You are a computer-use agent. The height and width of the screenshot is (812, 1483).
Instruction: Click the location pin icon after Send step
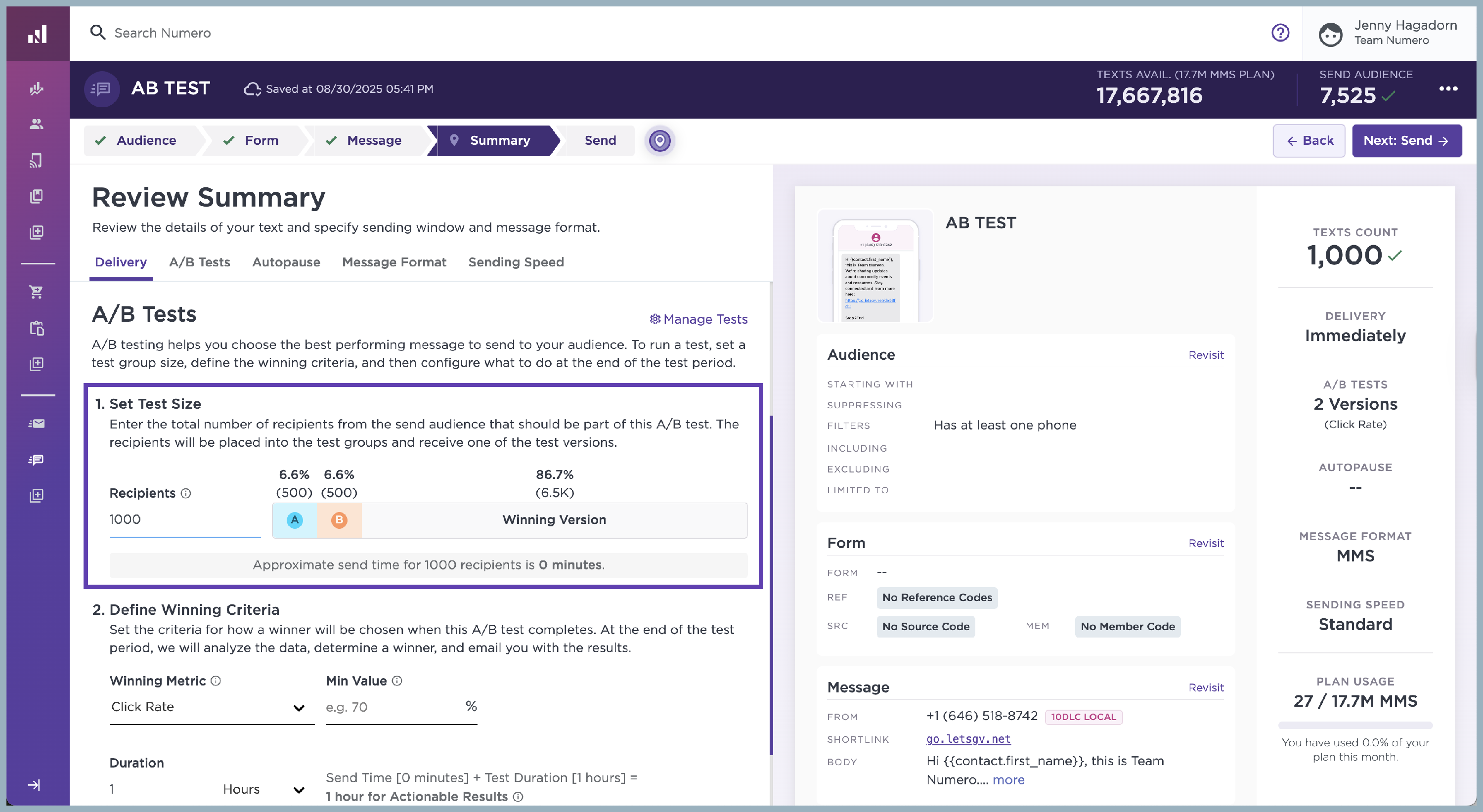(x=660, y=140)
